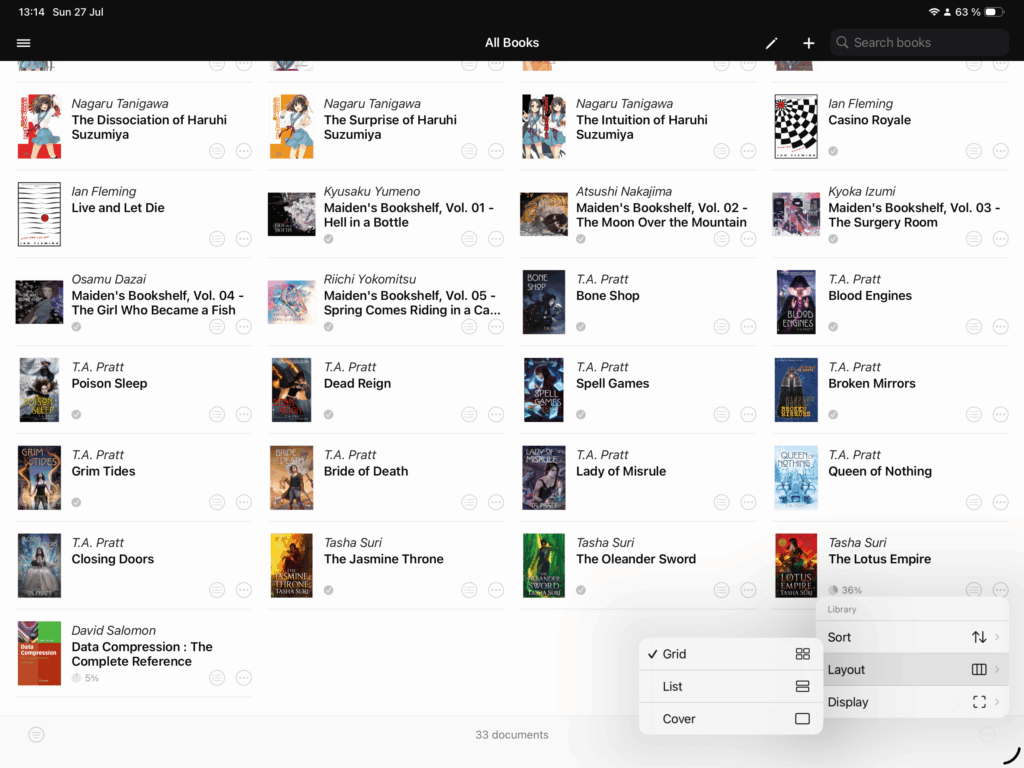Open more options for The Intuition of Haruhi Suzumiya
This screenshot has width=1024, height=768.
click(748, 151)
